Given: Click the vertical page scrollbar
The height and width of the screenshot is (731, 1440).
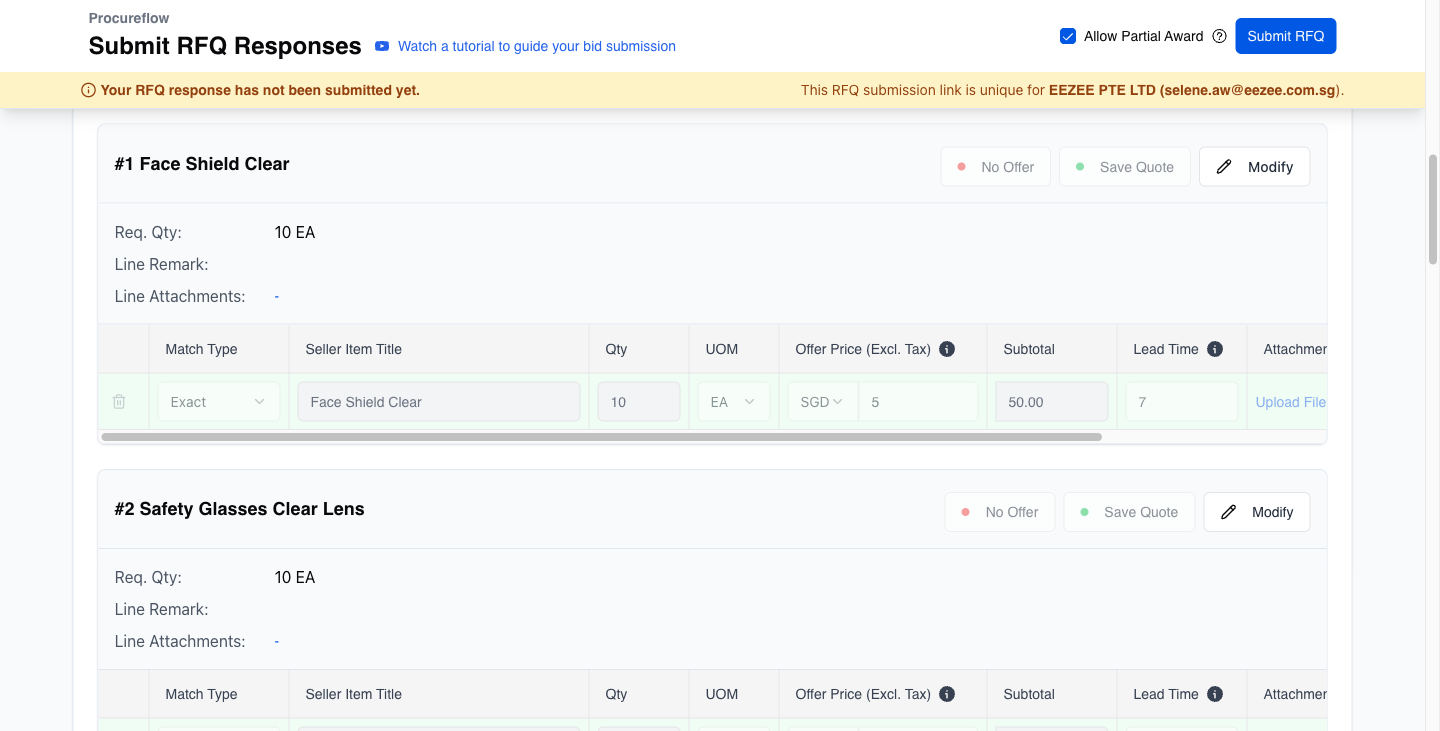Looking at the screenshot, I should [1432, 208].
